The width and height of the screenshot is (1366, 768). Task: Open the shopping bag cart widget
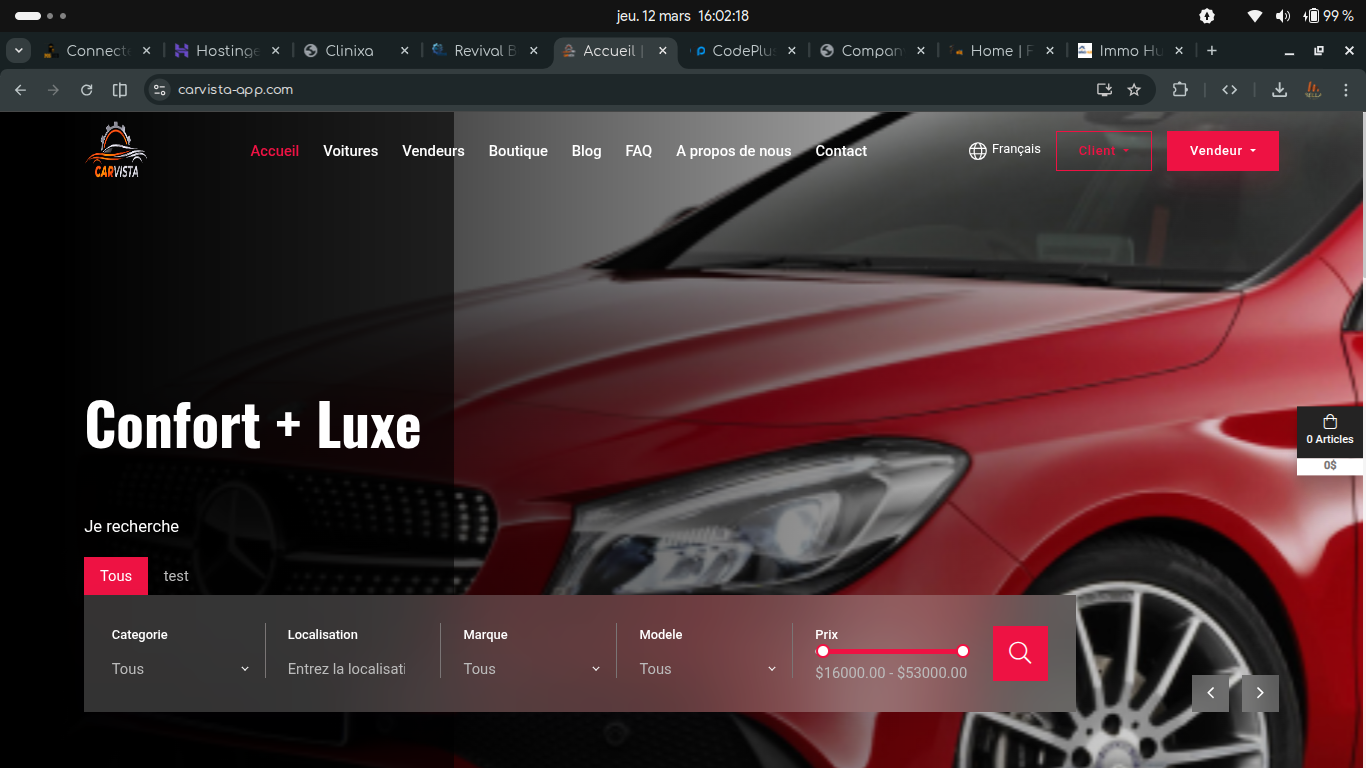tap(1329, 430)
